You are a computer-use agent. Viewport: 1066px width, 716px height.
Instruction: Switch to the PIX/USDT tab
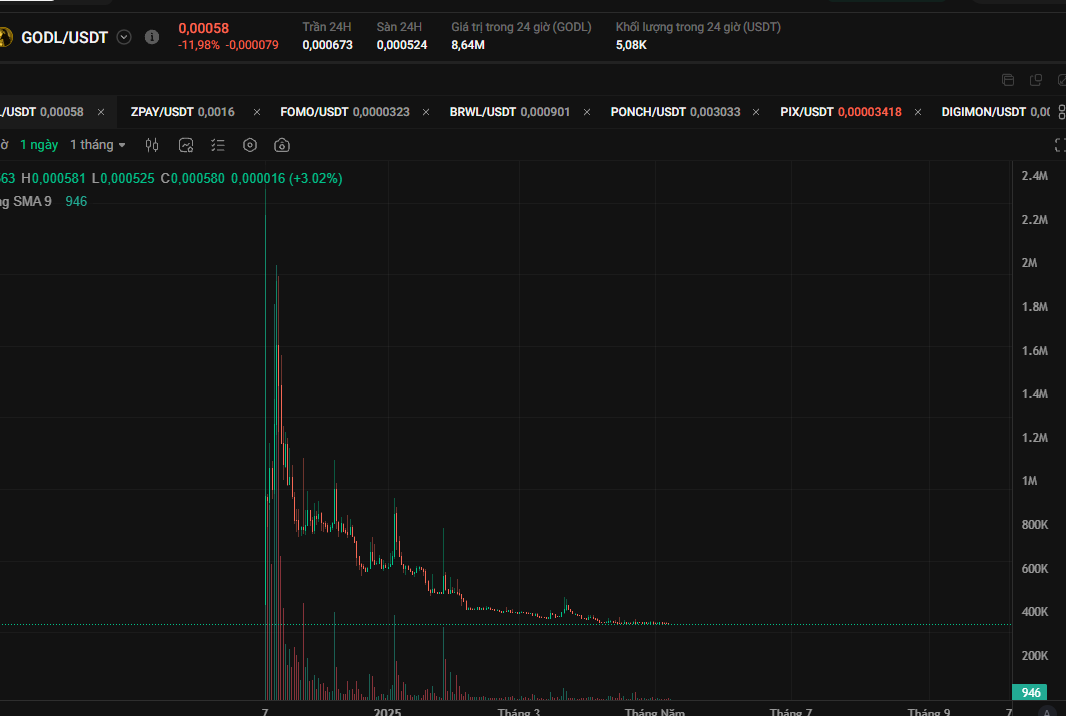840,112
